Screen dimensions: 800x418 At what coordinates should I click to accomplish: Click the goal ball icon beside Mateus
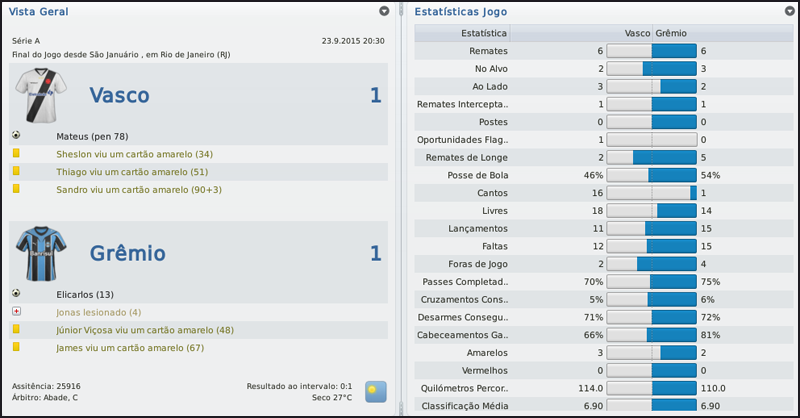[16, 135]
